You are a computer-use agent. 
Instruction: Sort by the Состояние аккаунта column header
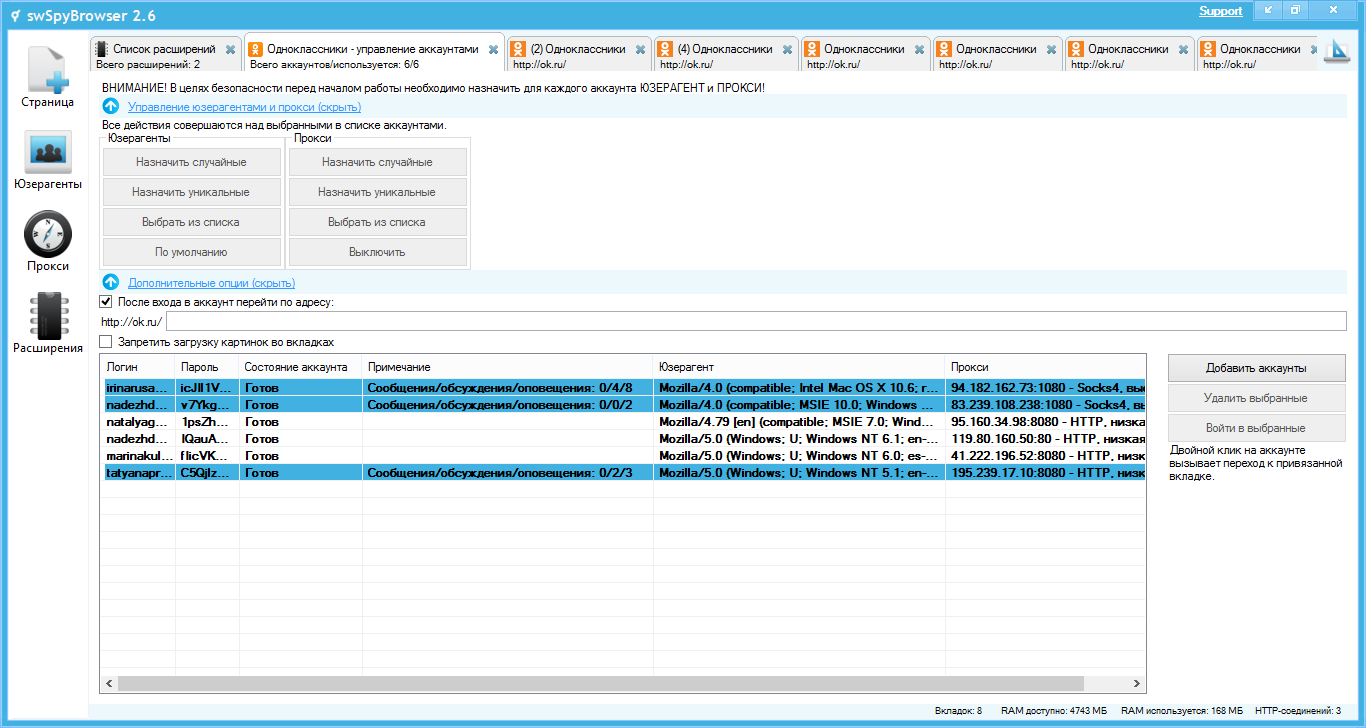296,367
